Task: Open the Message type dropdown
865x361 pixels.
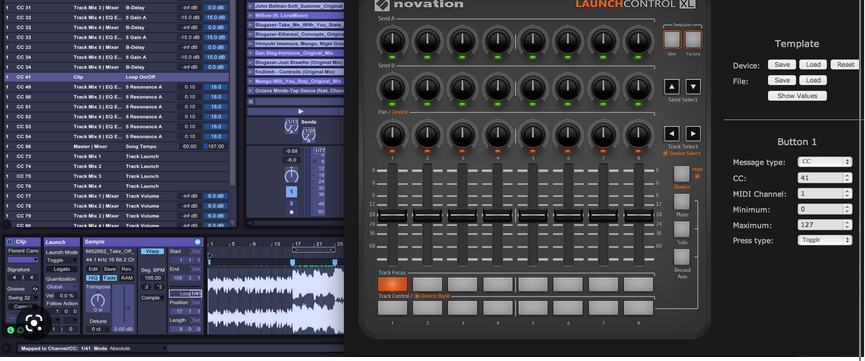Action: click(x=825, y=162)
